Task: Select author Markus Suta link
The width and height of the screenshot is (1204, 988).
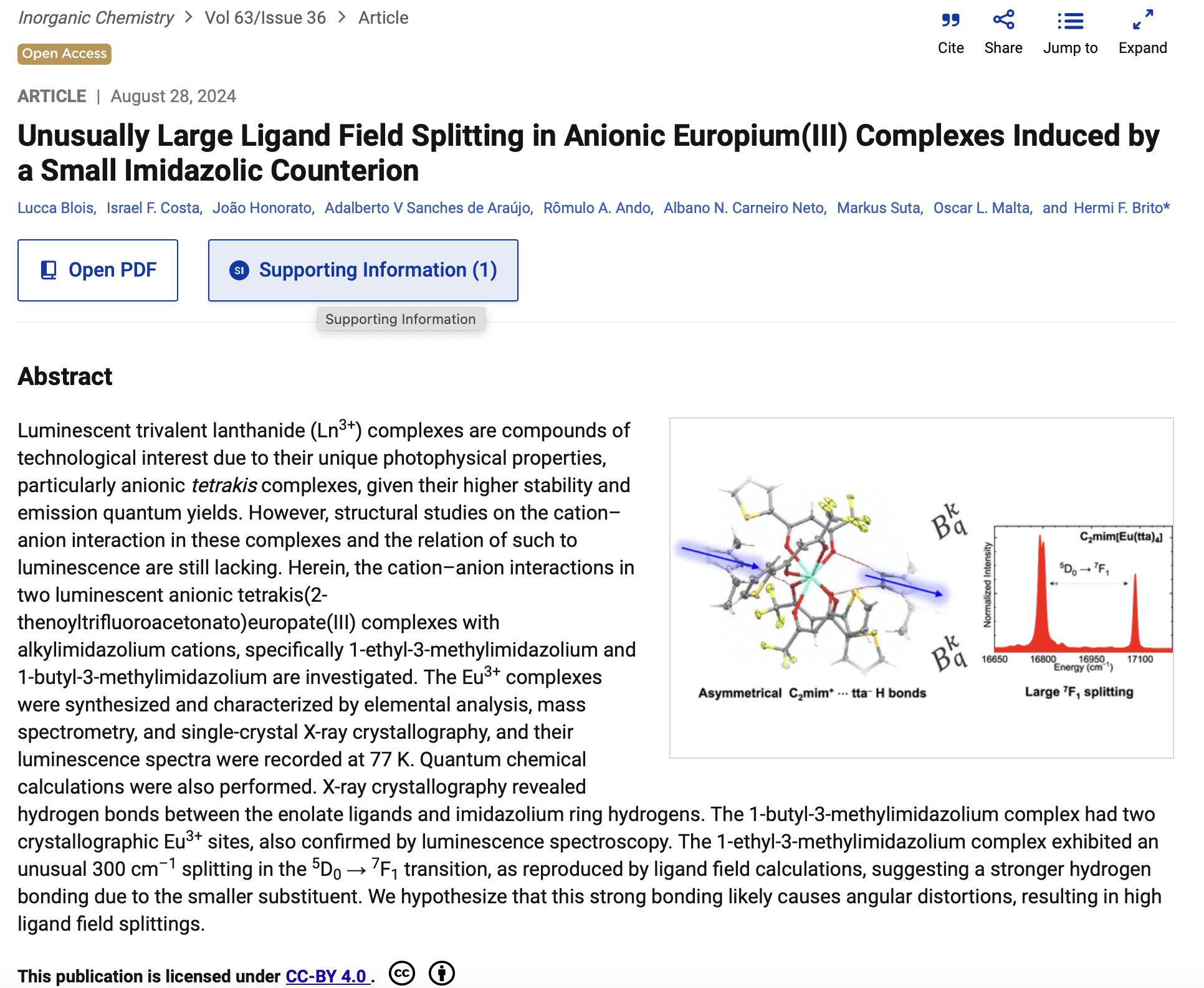Action: click(x=879, y=208)
